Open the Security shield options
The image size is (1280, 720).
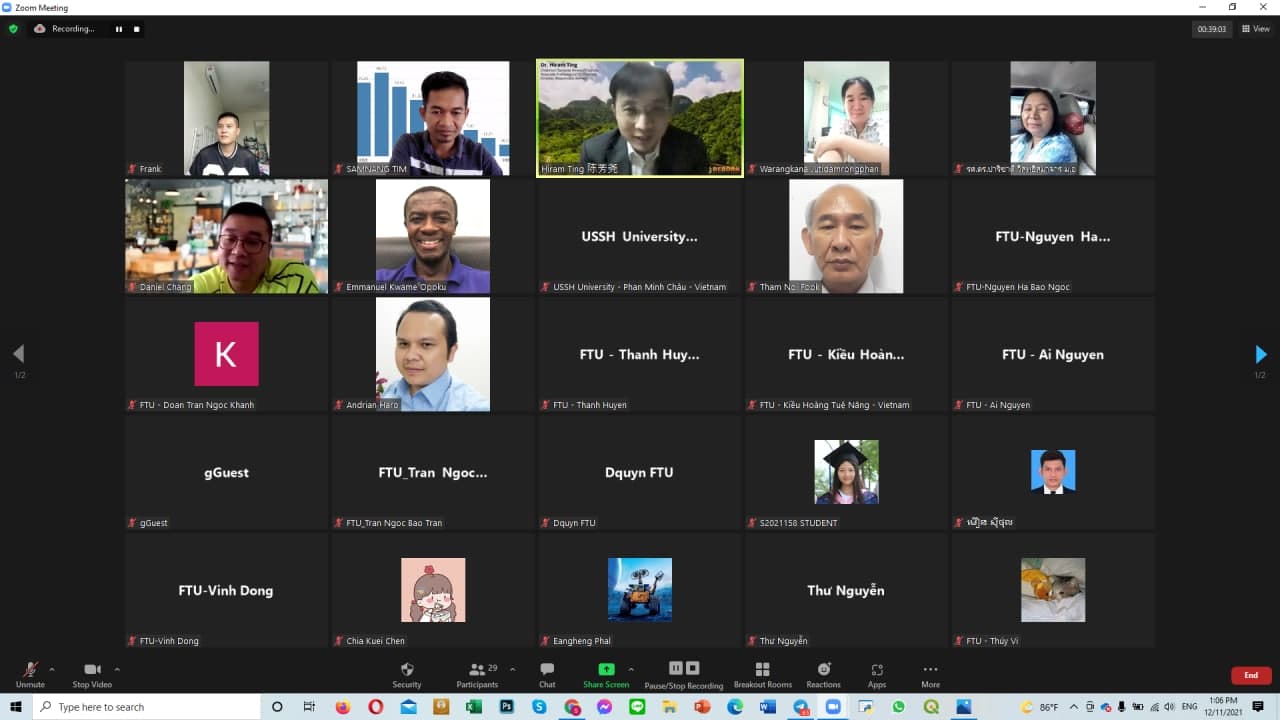coord(406,674)
